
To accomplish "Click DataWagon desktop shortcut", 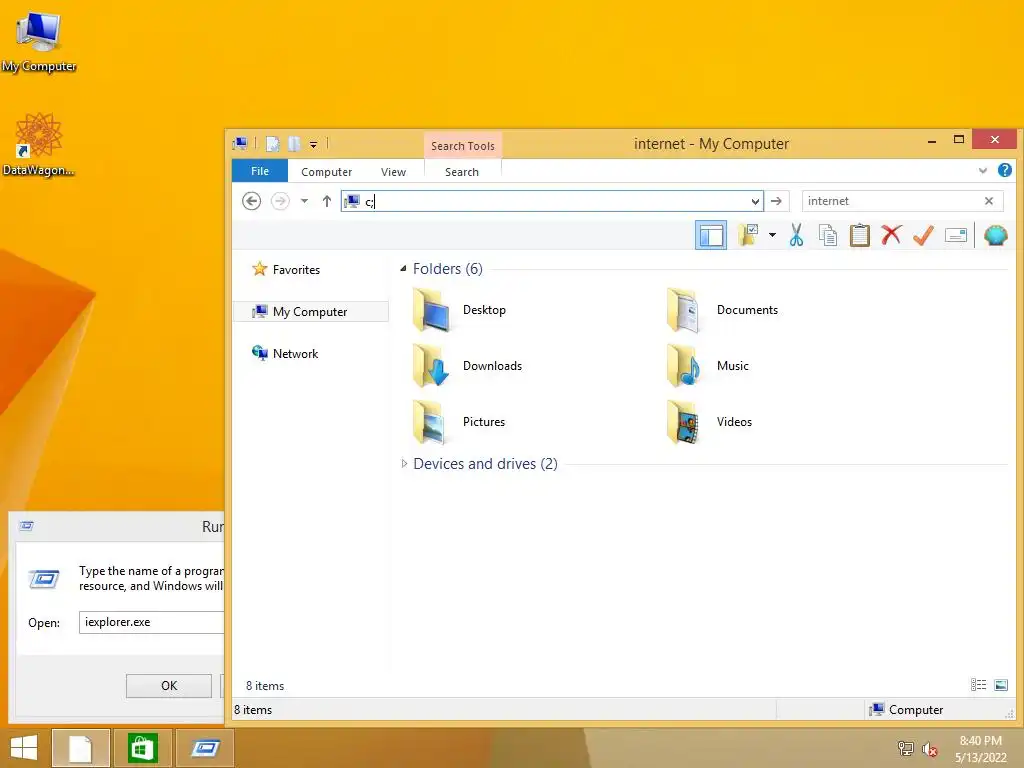I will pos(39,145).
